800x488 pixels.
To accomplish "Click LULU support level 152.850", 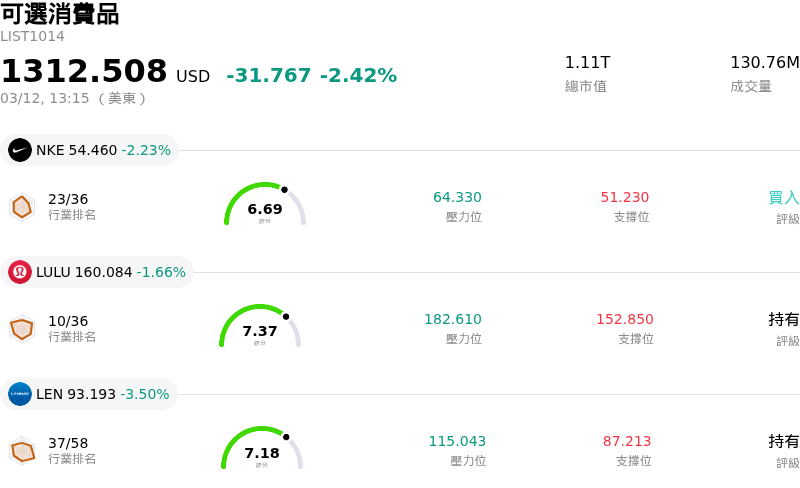I will click(x=625, y=320).
